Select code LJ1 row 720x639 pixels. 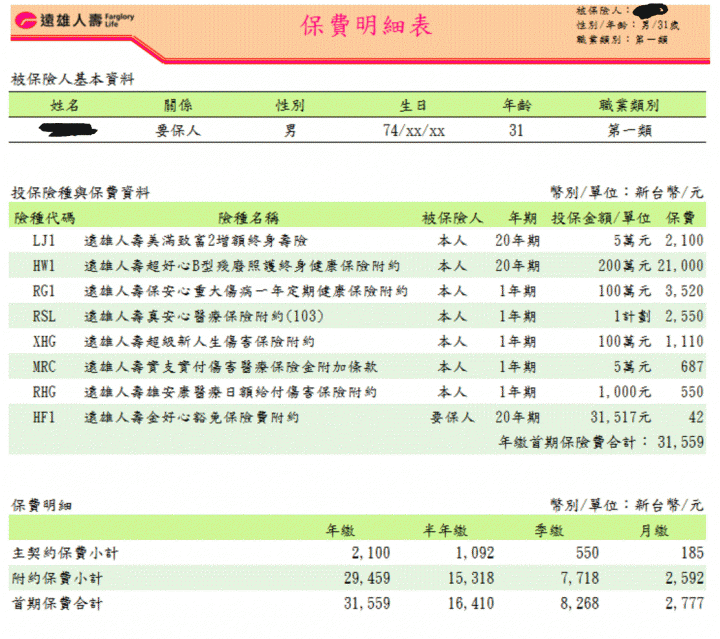[357, 240]
